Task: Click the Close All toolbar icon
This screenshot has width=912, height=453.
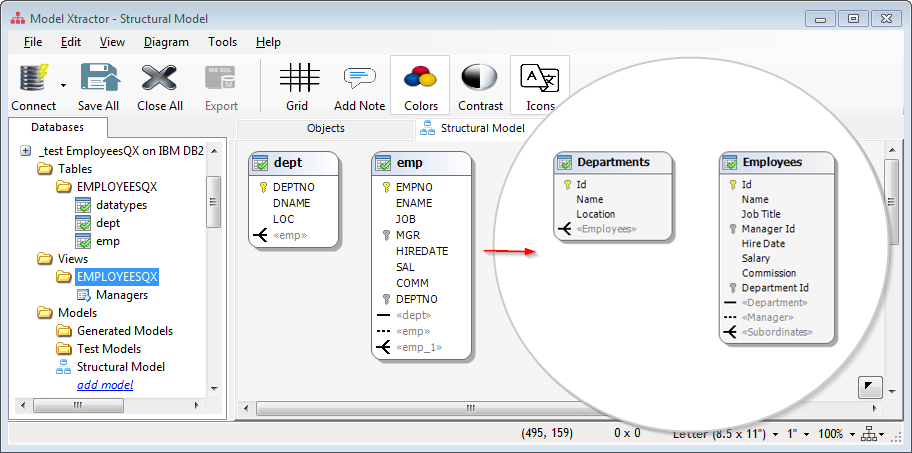Action: click(x=159, y=79)
